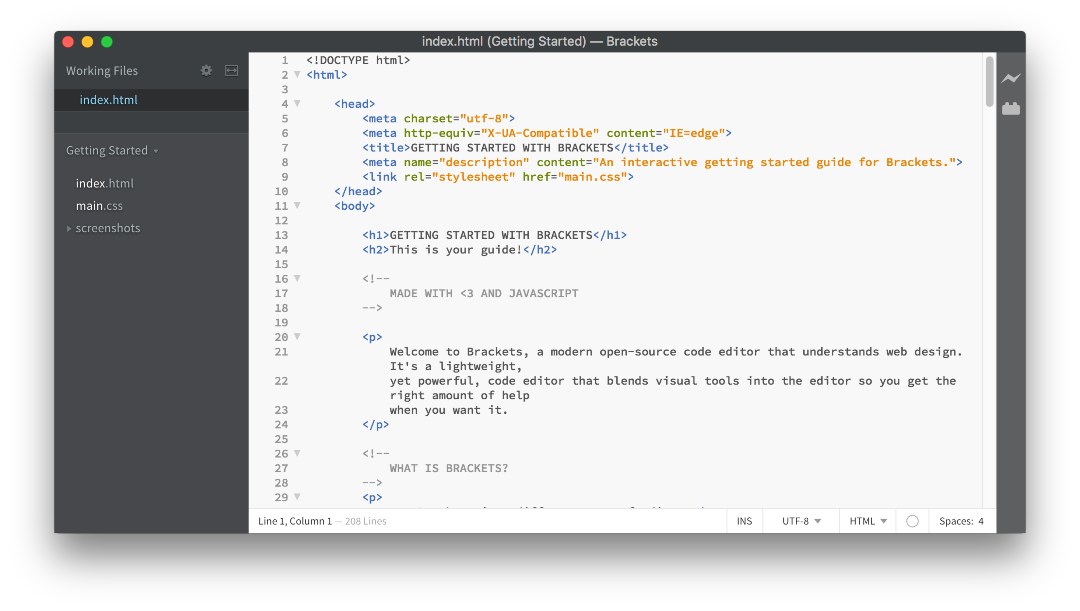1080x611 pixels.
Task: Split the editor view icon
Action: 231,70
